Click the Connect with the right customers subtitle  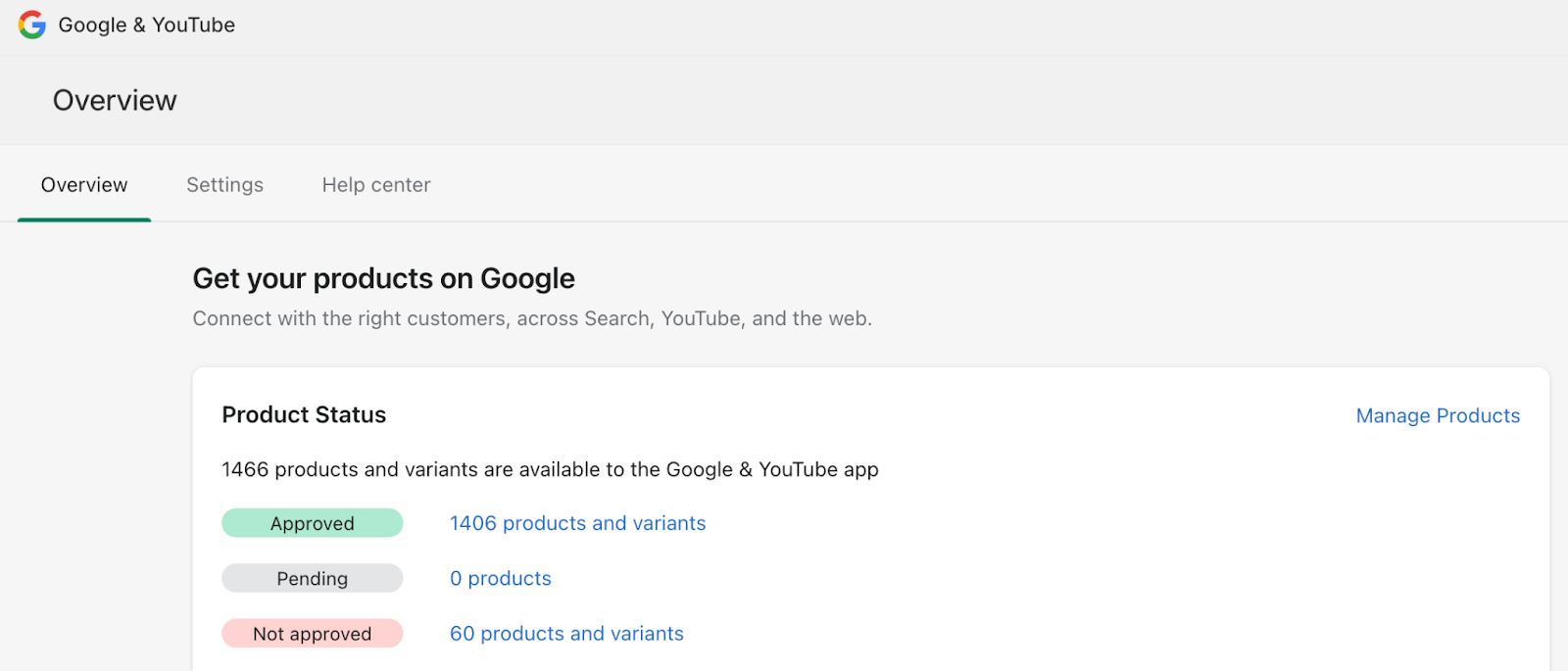coord(532,318)
